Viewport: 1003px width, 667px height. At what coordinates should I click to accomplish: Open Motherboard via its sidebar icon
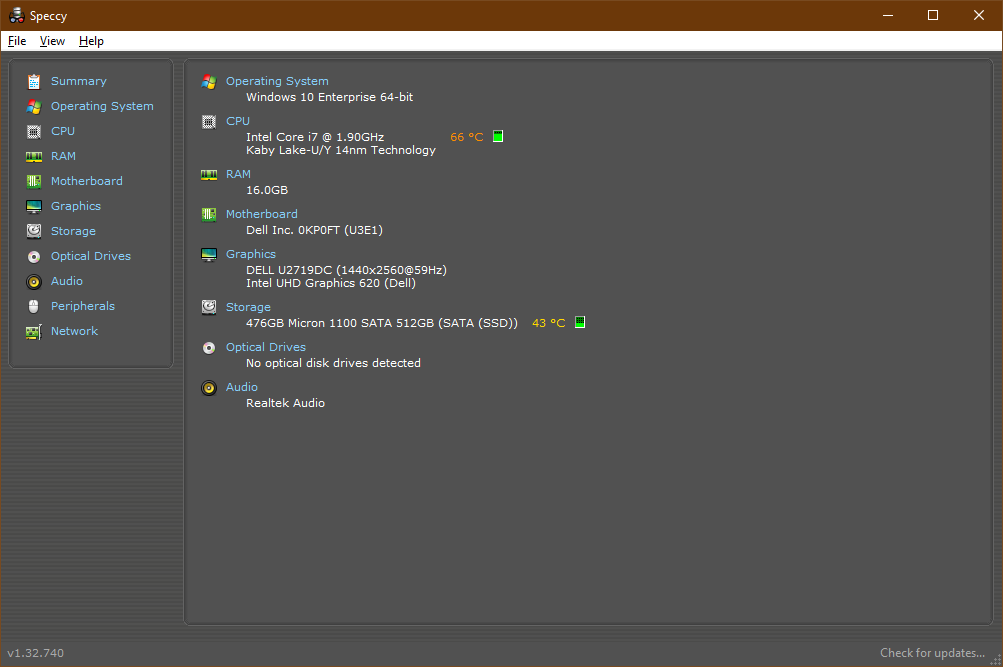point(34,181)
